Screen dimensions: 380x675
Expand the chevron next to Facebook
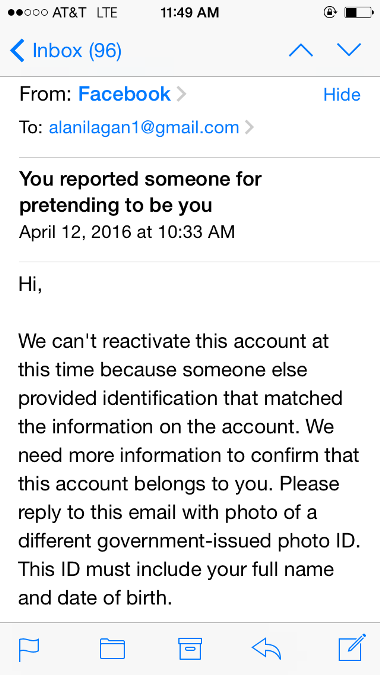pyautogui.click(x=181, y=94)
